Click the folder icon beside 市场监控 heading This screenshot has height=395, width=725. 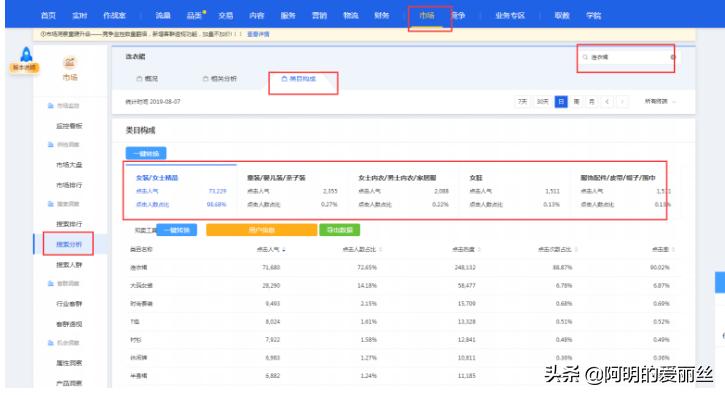[51, 106]
